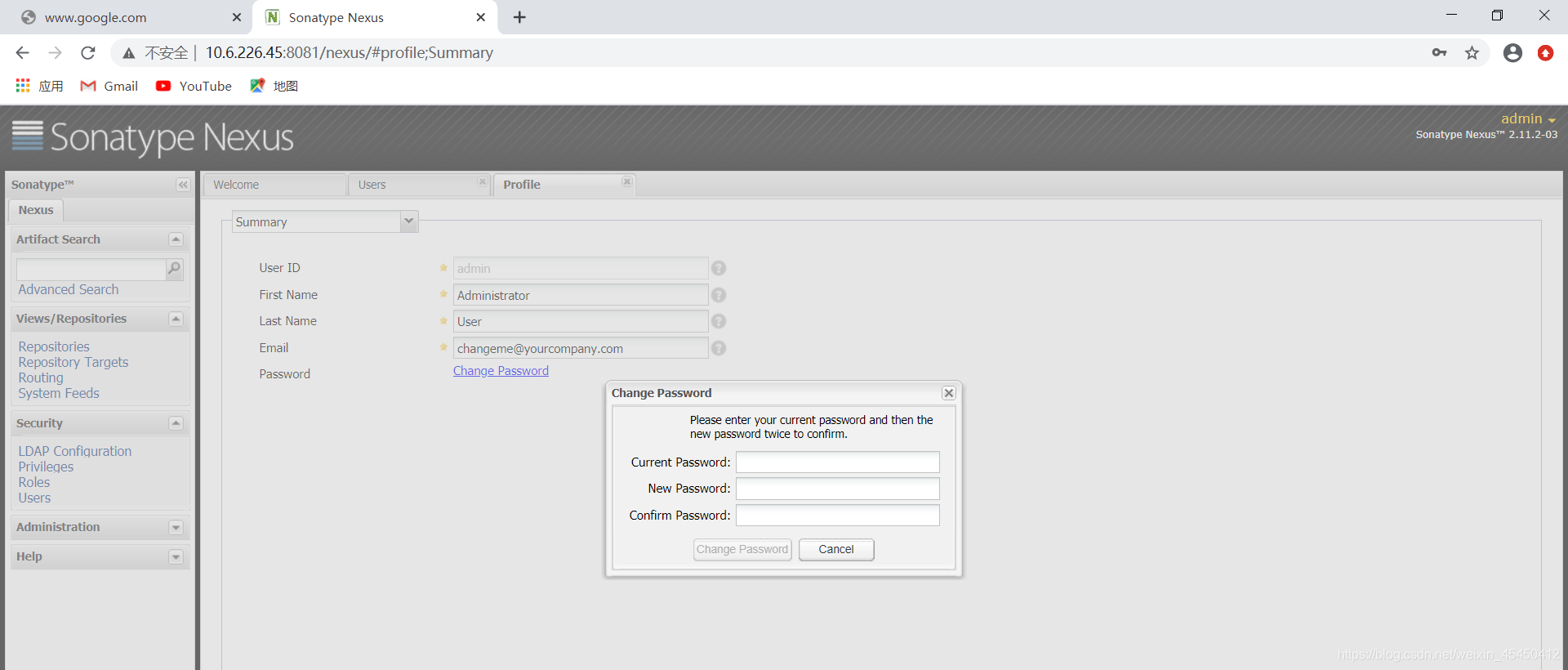
Task: Close the Sonatype Nexus browser tab
Action: (x=481, y=17)
